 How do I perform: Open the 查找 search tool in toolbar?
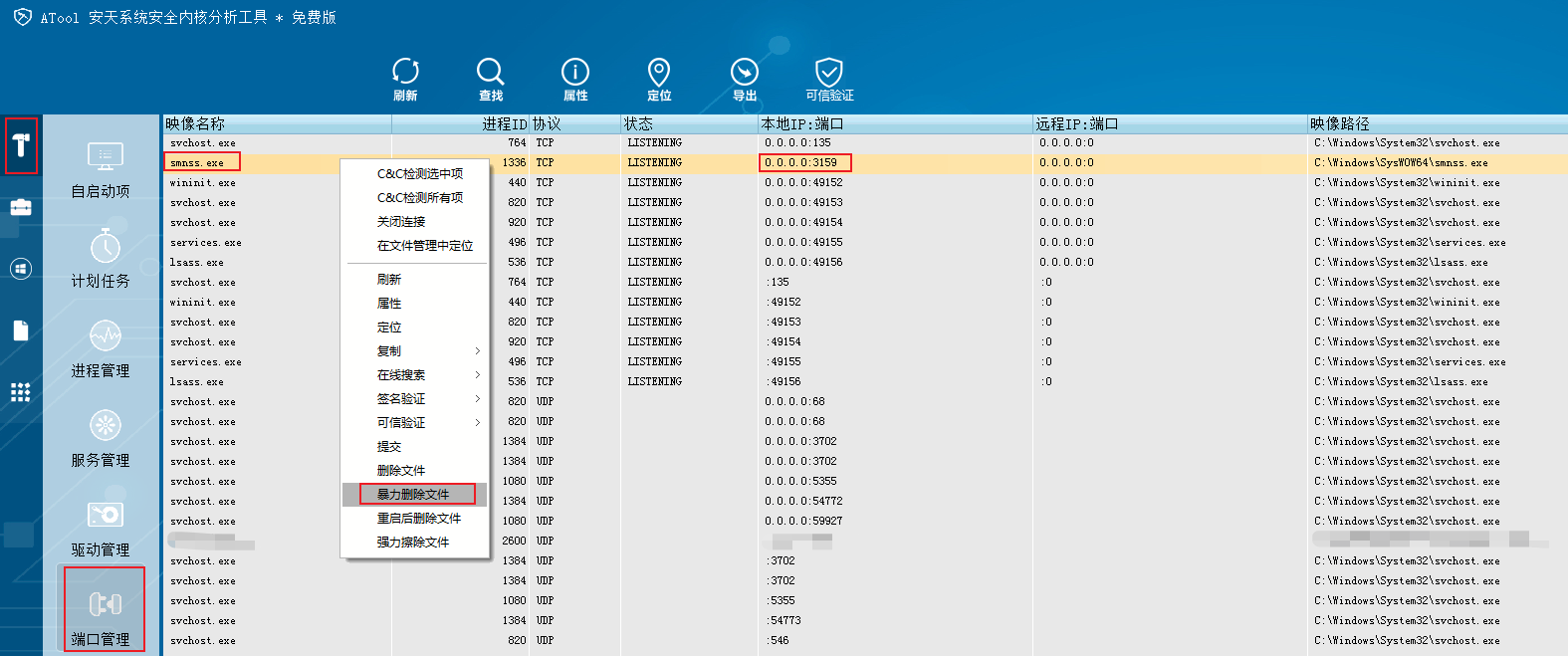(x=490, y=79)
